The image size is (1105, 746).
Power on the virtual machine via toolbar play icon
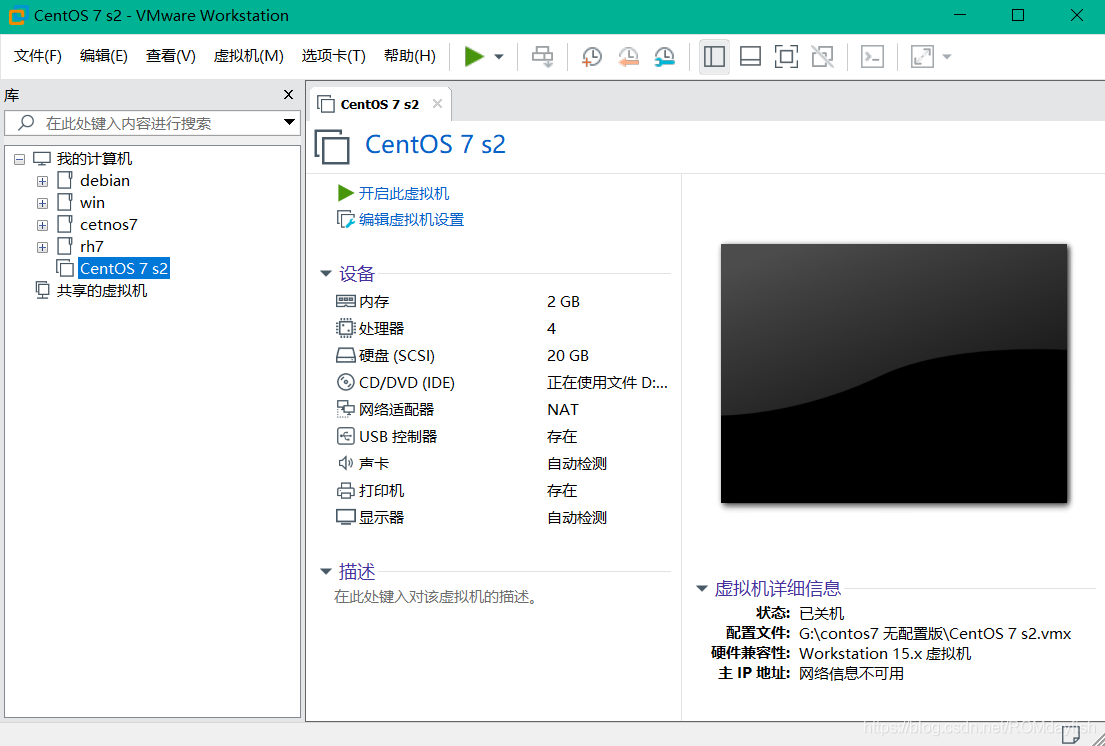(x=472, y=56)
